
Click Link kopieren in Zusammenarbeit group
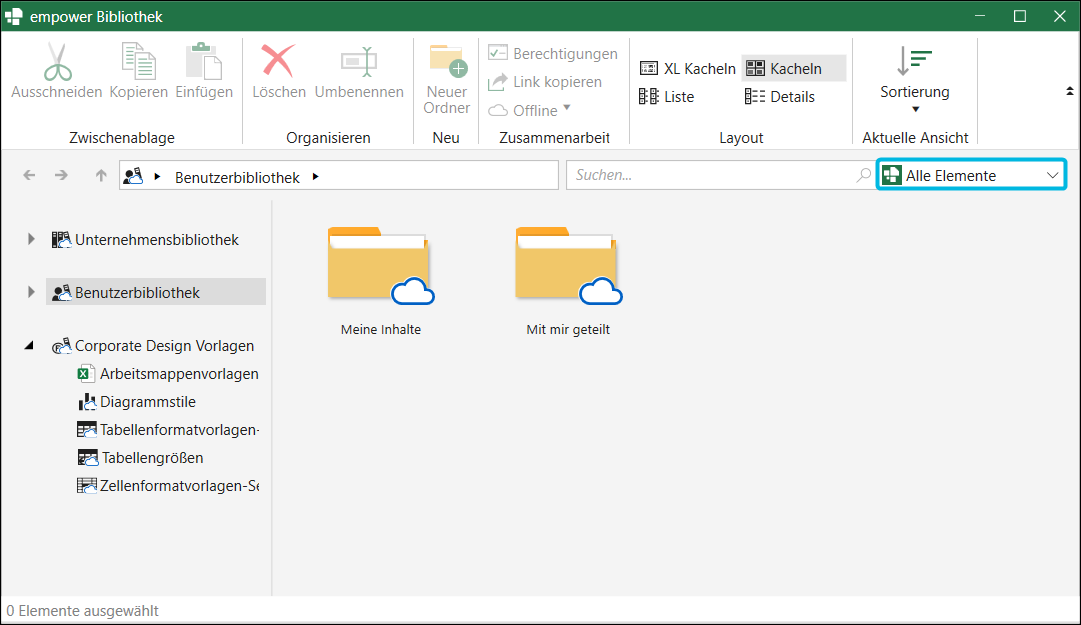coord(545,82)
